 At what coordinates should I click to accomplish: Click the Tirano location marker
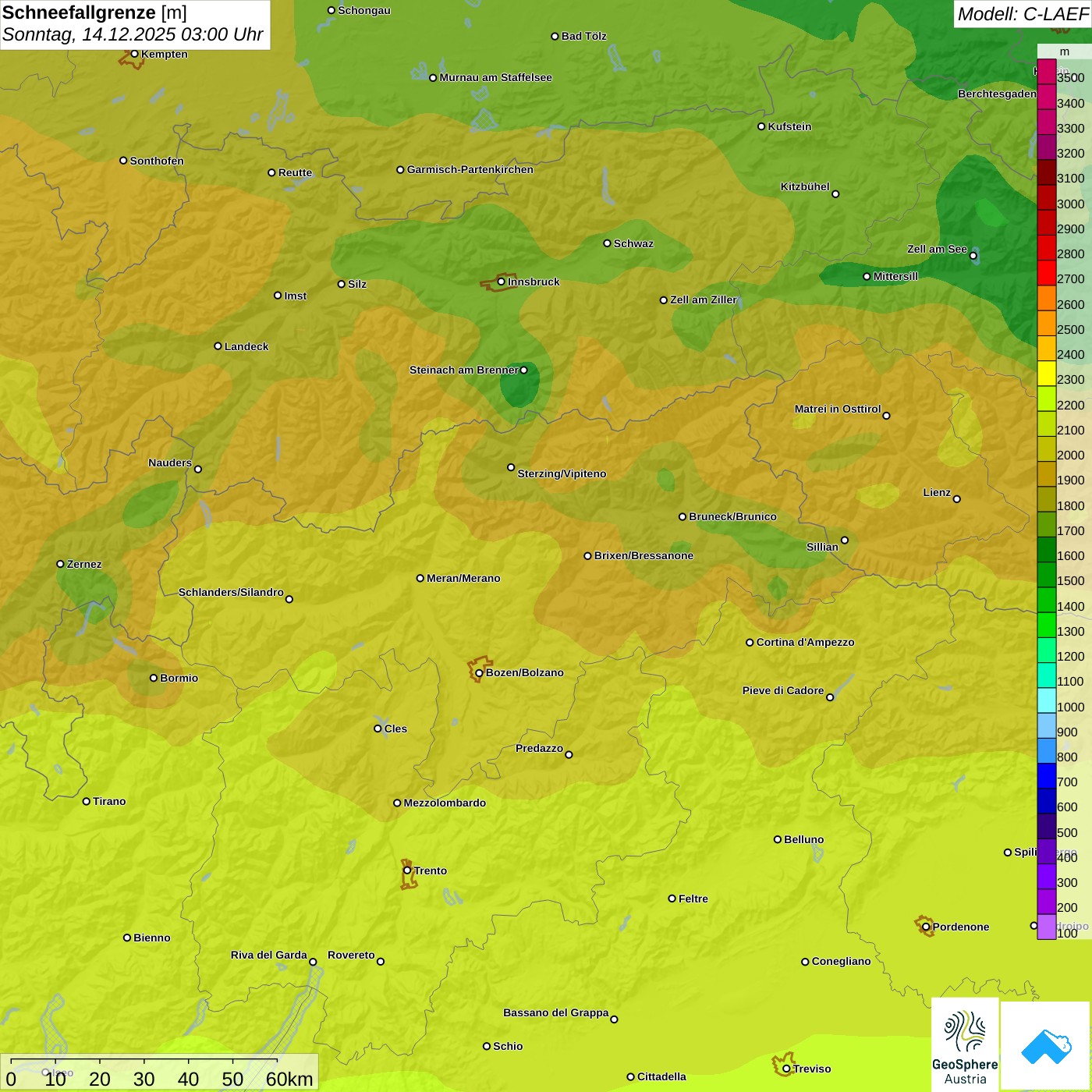coord(87,801)
